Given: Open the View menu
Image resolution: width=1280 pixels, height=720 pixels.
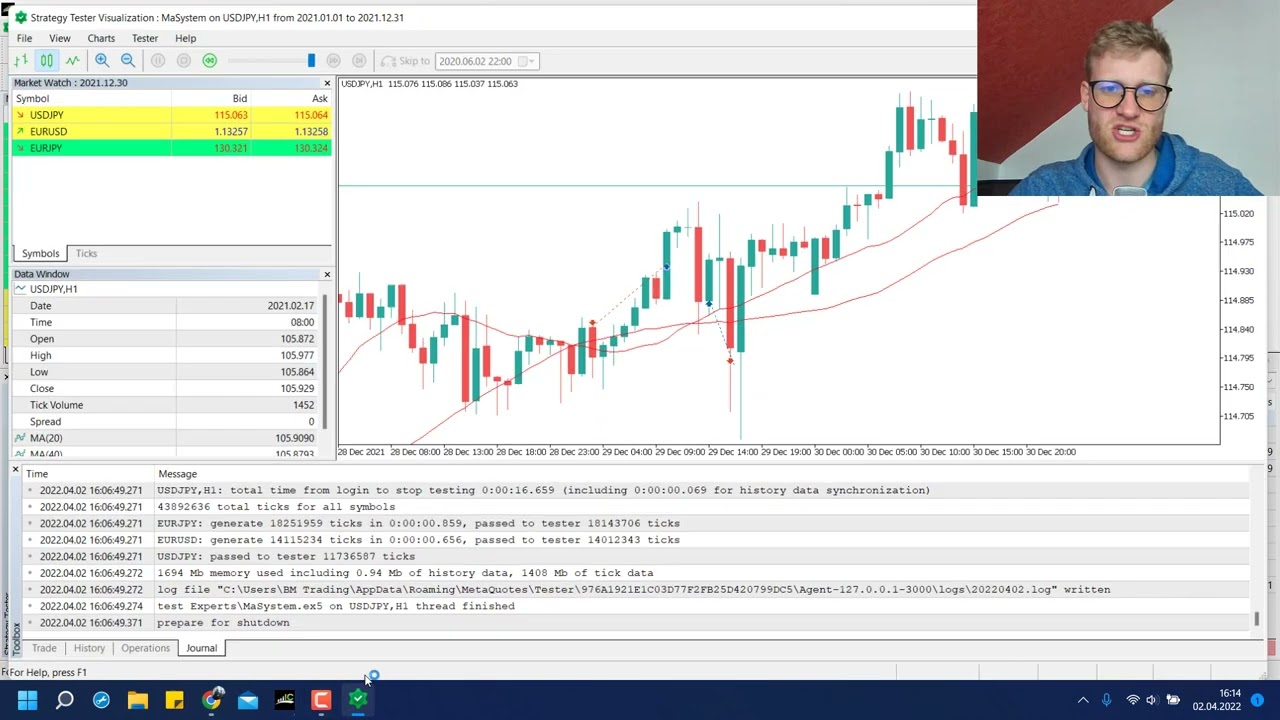Looking at the screenshot, I should [x=60, y=38].
